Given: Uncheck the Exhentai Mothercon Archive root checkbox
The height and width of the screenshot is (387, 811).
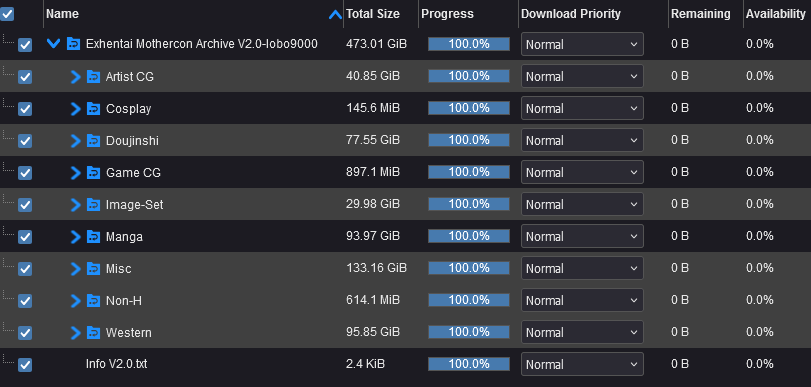Looking at the screenshot, I should coord(25,45).
